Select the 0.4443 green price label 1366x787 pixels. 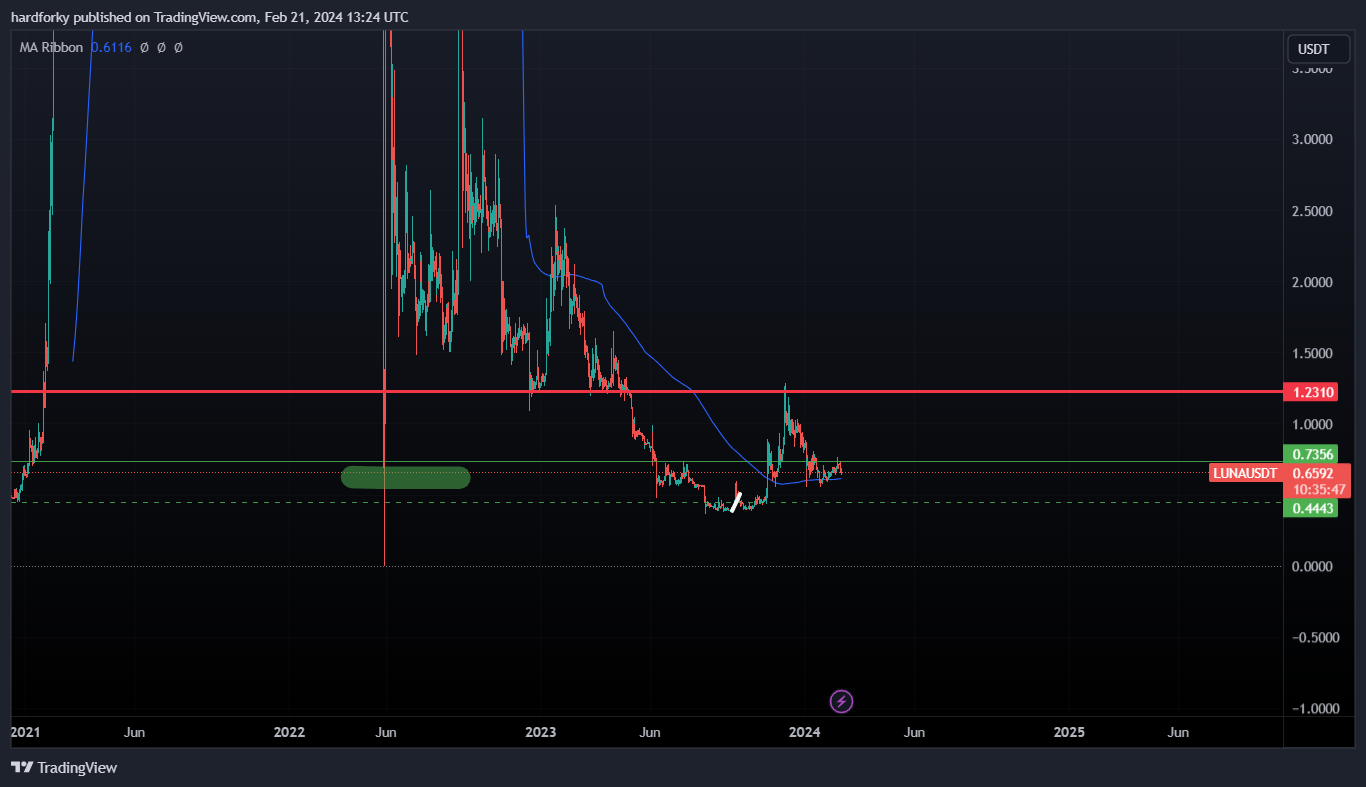point(1312,508)
